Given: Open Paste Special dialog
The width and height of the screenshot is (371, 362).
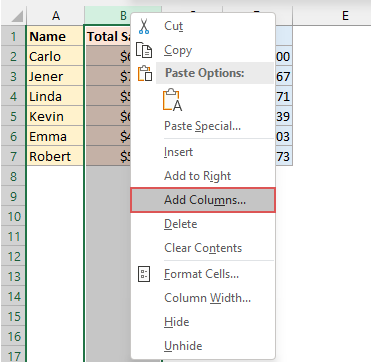Looking at the screenshot, I should point(203,126).
